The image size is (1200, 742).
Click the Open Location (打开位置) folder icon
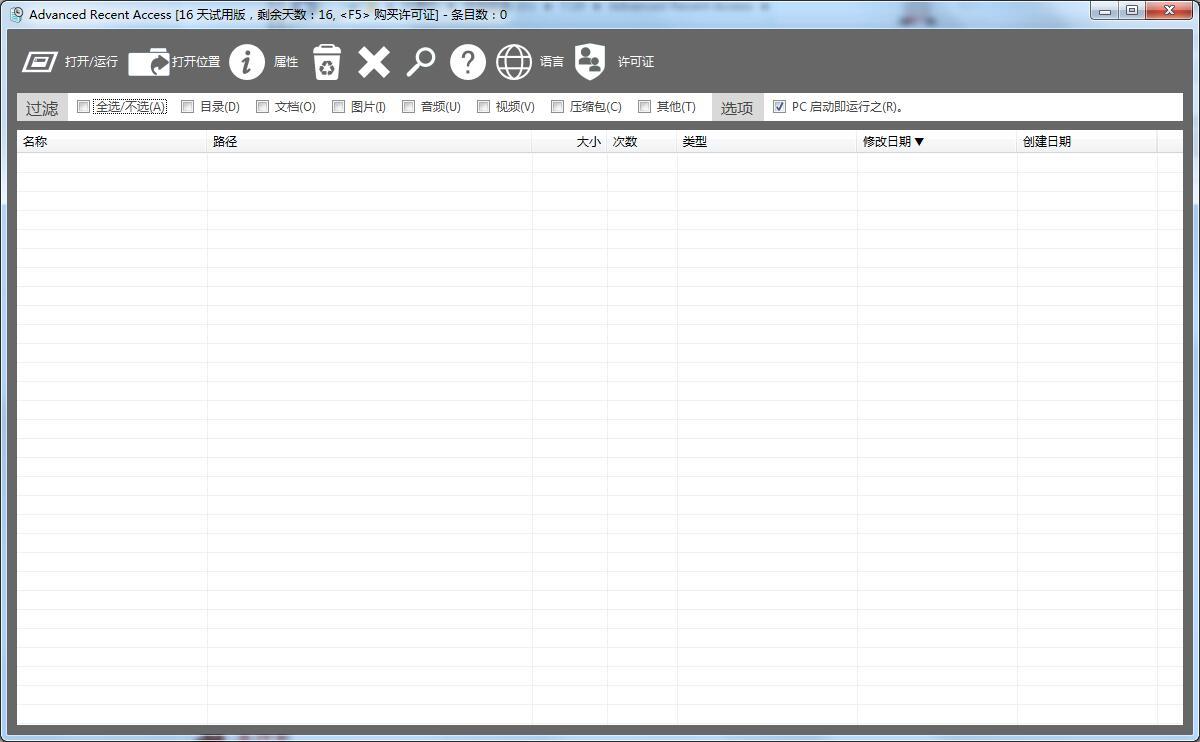[x=149, y=62]
